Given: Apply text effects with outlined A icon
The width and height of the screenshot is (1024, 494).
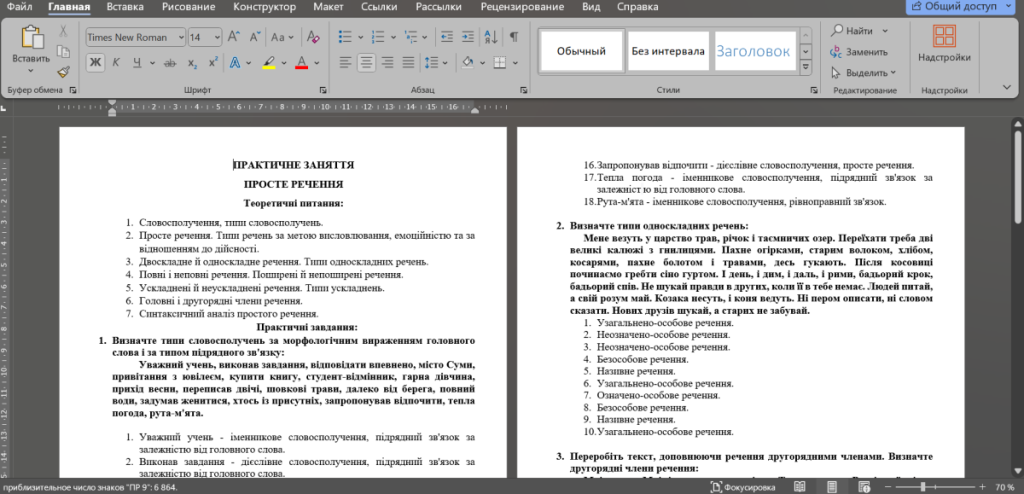Looking at the screenshot, I should click(x=235, y=63).
